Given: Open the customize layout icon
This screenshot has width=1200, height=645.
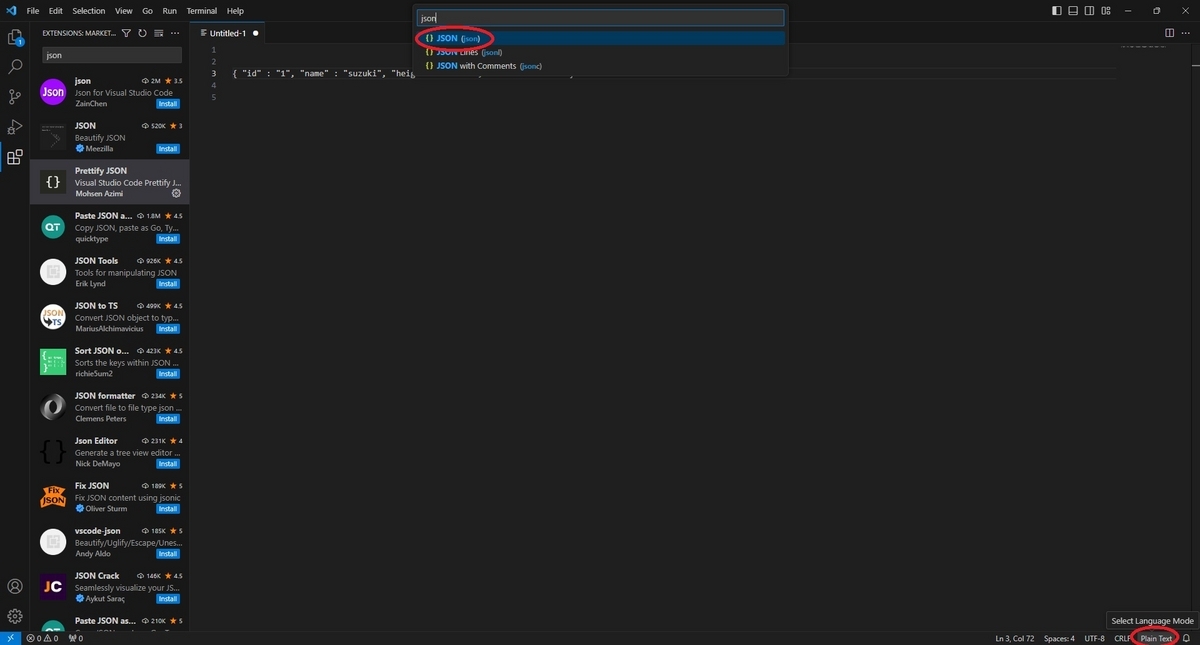Looking at the screenshot, I should (1106, 10).
